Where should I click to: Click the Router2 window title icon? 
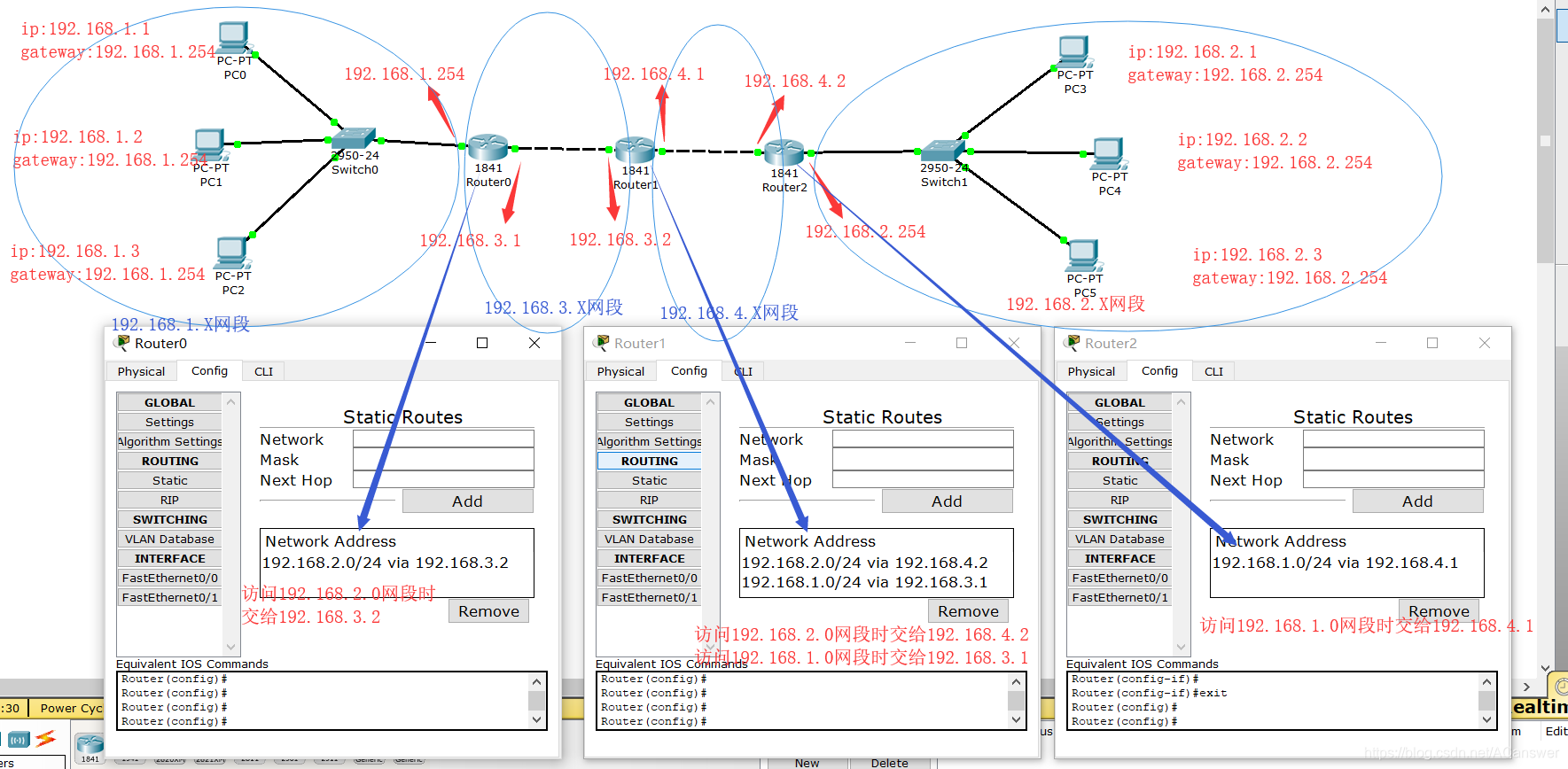tap(1073, 343)
